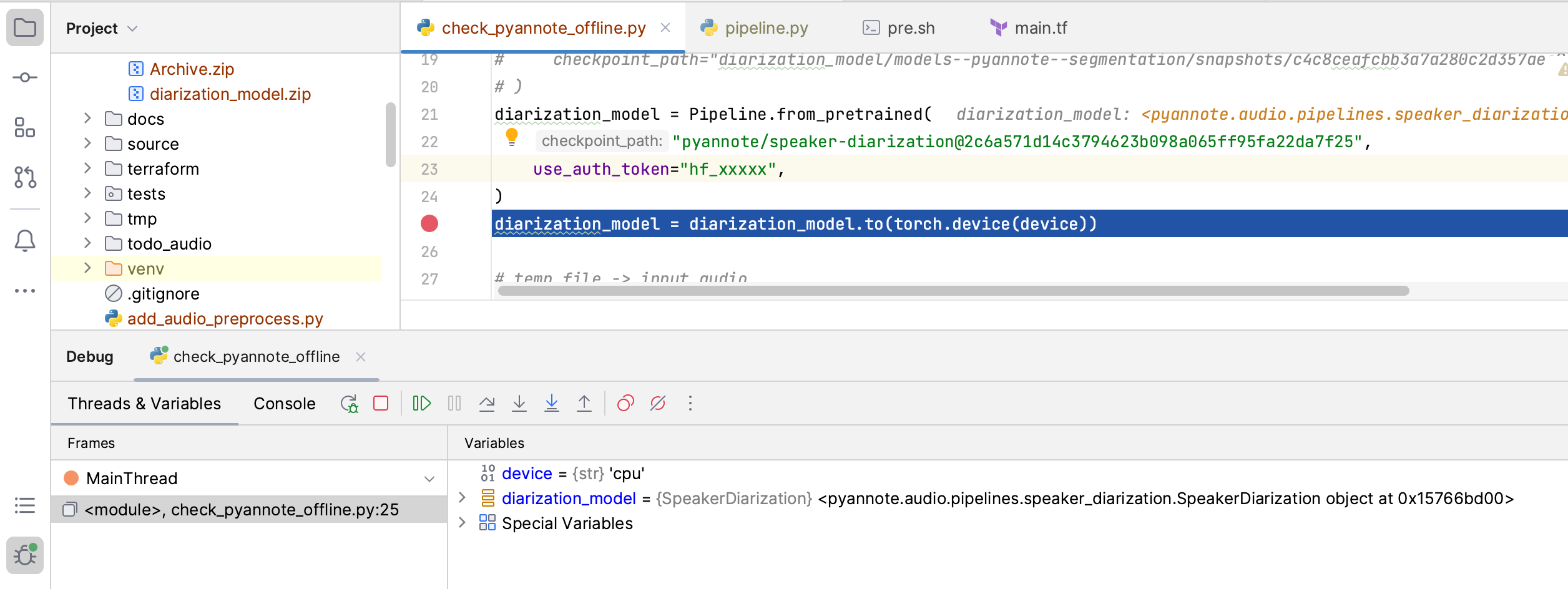
Task: Step over the current line
Action: click(488, 404)
